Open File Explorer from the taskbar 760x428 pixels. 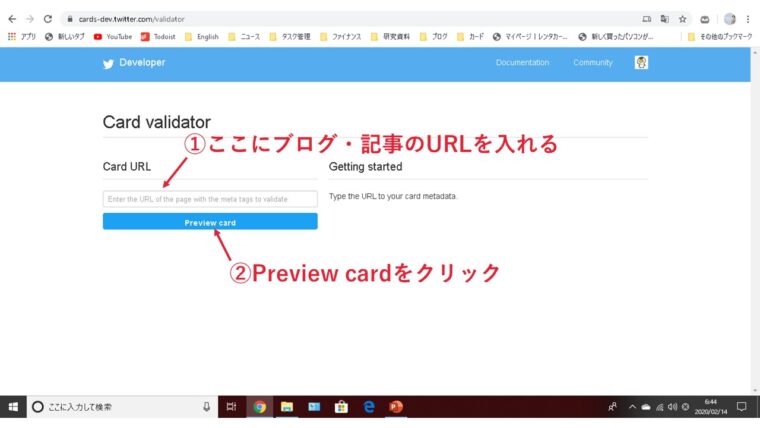287,407
